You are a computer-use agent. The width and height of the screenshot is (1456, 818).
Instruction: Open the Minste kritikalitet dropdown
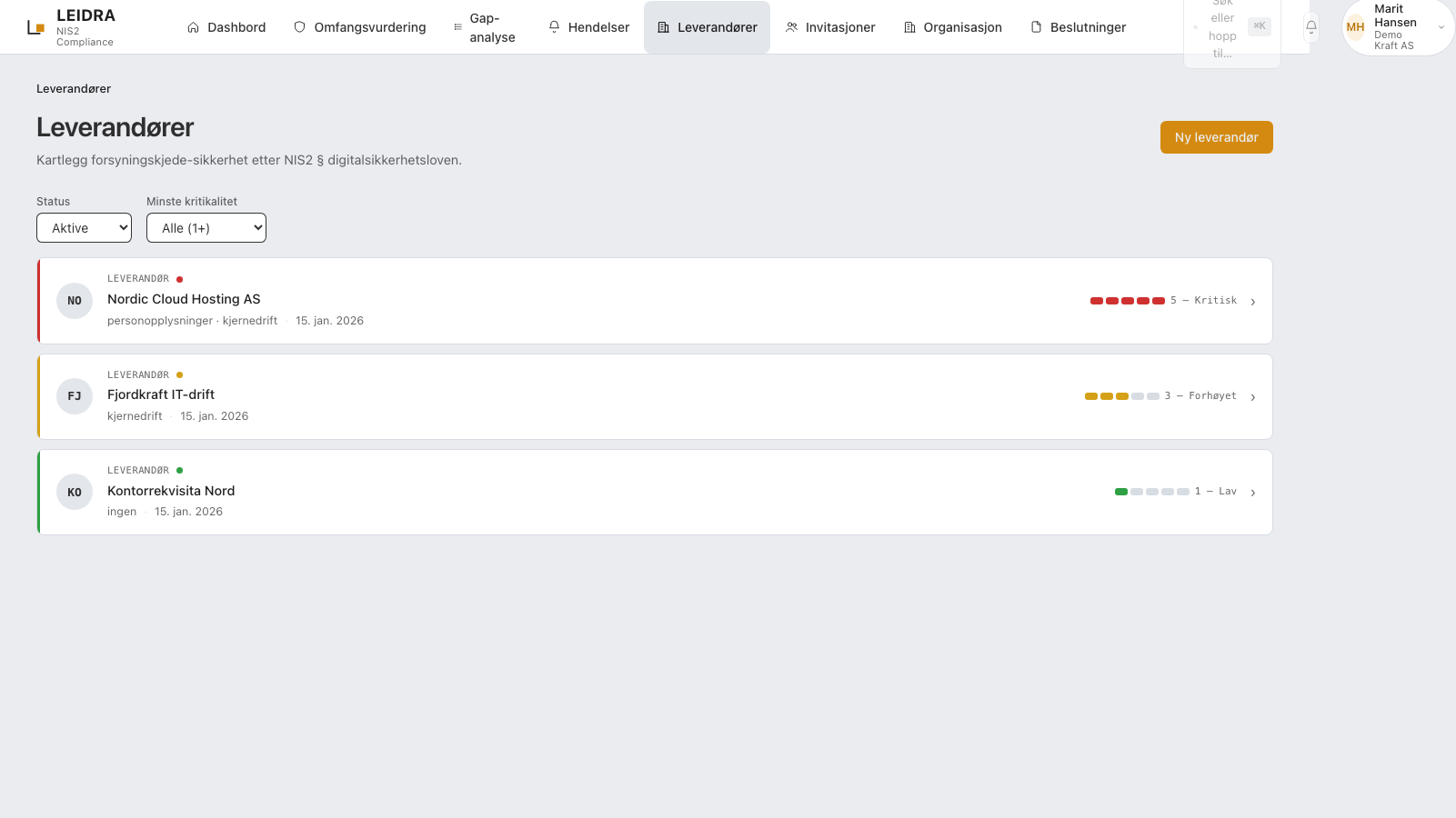[206, 228]
